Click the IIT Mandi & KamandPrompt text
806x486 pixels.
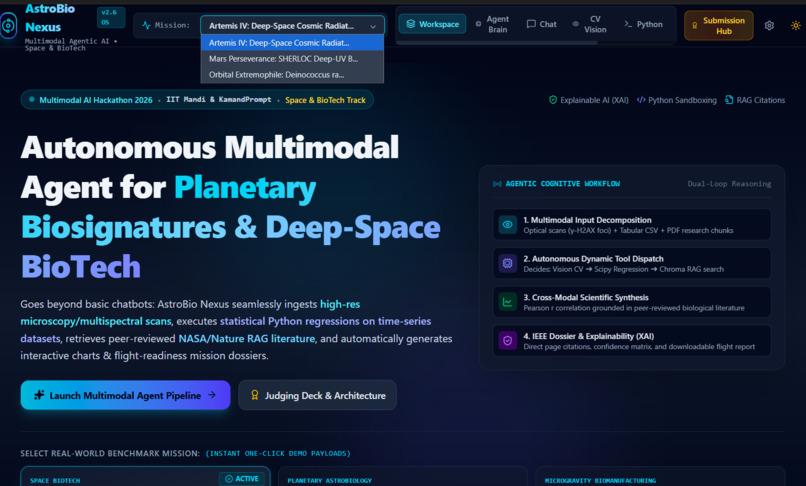point(218,99)
